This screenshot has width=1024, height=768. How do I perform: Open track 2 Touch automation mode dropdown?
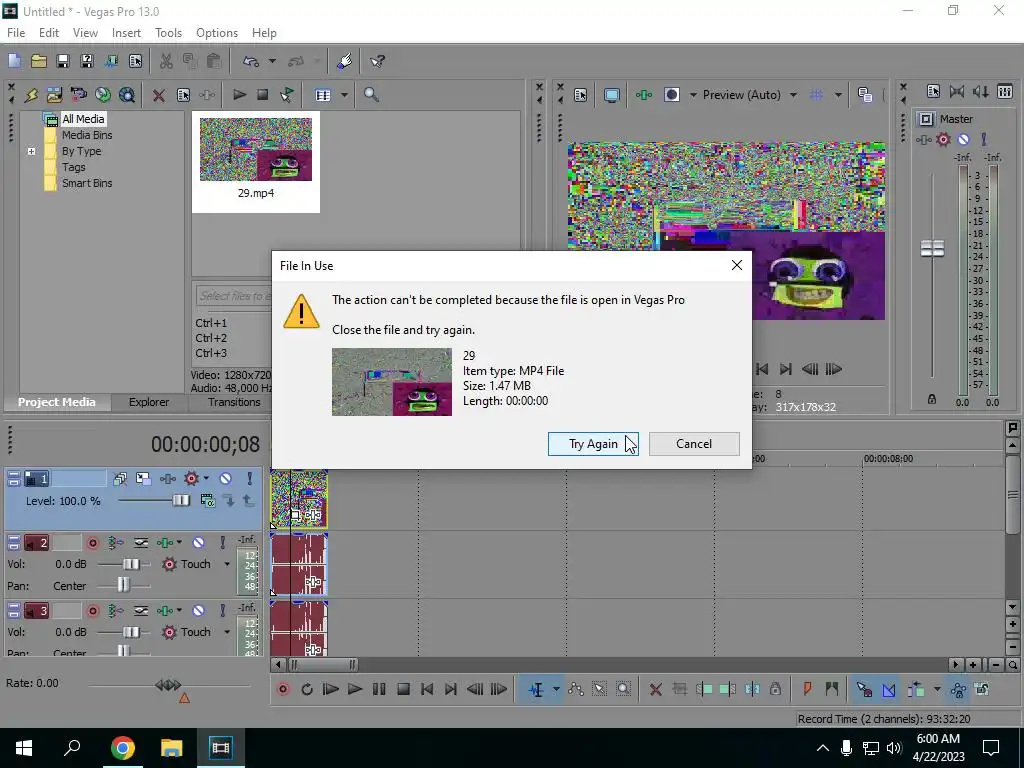click(x=227, y=564)
